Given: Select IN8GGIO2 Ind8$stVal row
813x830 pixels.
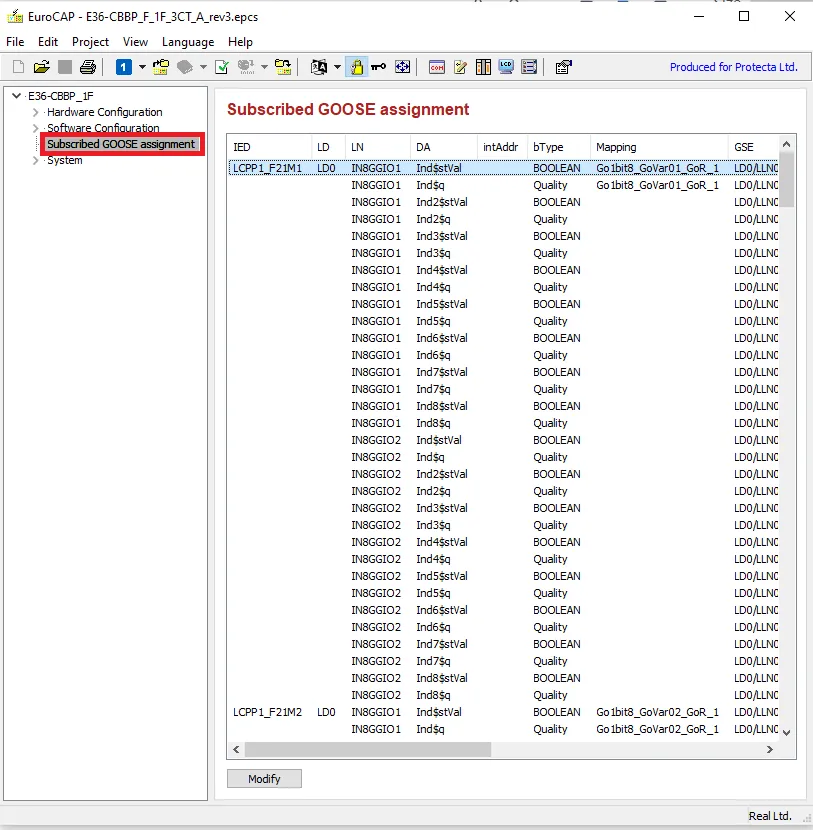Looking at the screenshot, I should (x=503, y=678).
